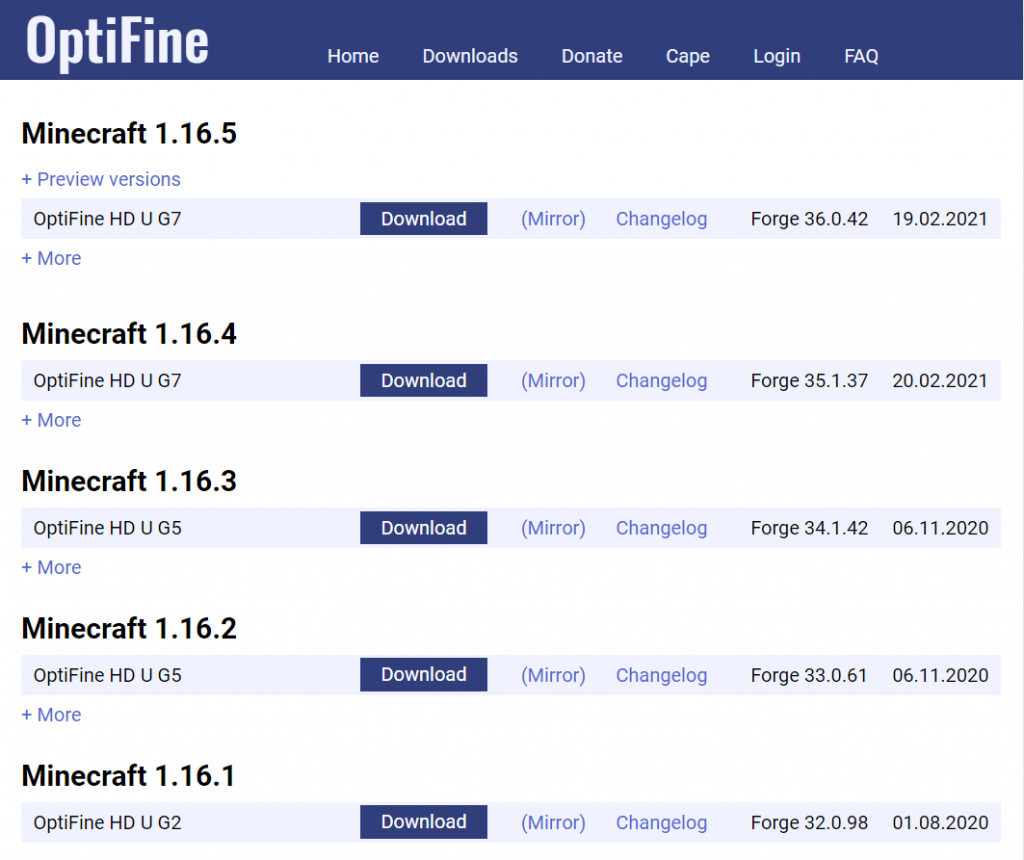The image size is (1024, 860).
Task: Click OptiFine HD U G7 name under Minecraft 1.16.5
Action: (x=108, y=219)
